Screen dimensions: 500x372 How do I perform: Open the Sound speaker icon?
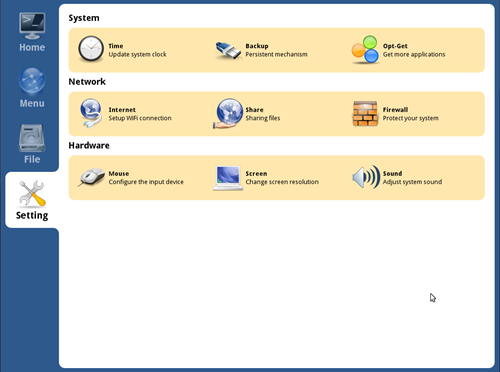(366, 177)
